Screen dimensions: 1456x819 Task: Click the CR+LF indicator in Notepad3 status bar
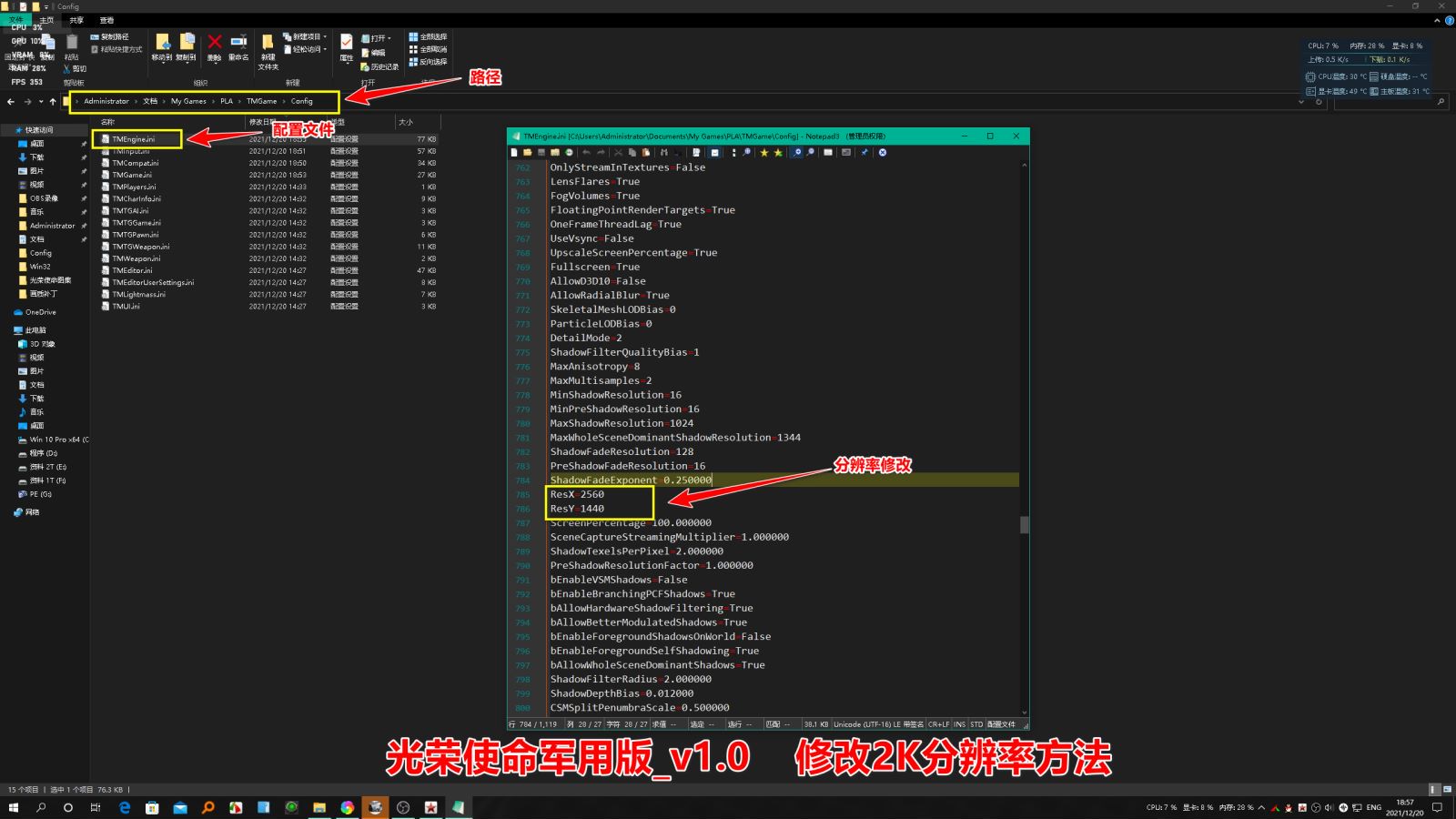click(x=938, y=724)
